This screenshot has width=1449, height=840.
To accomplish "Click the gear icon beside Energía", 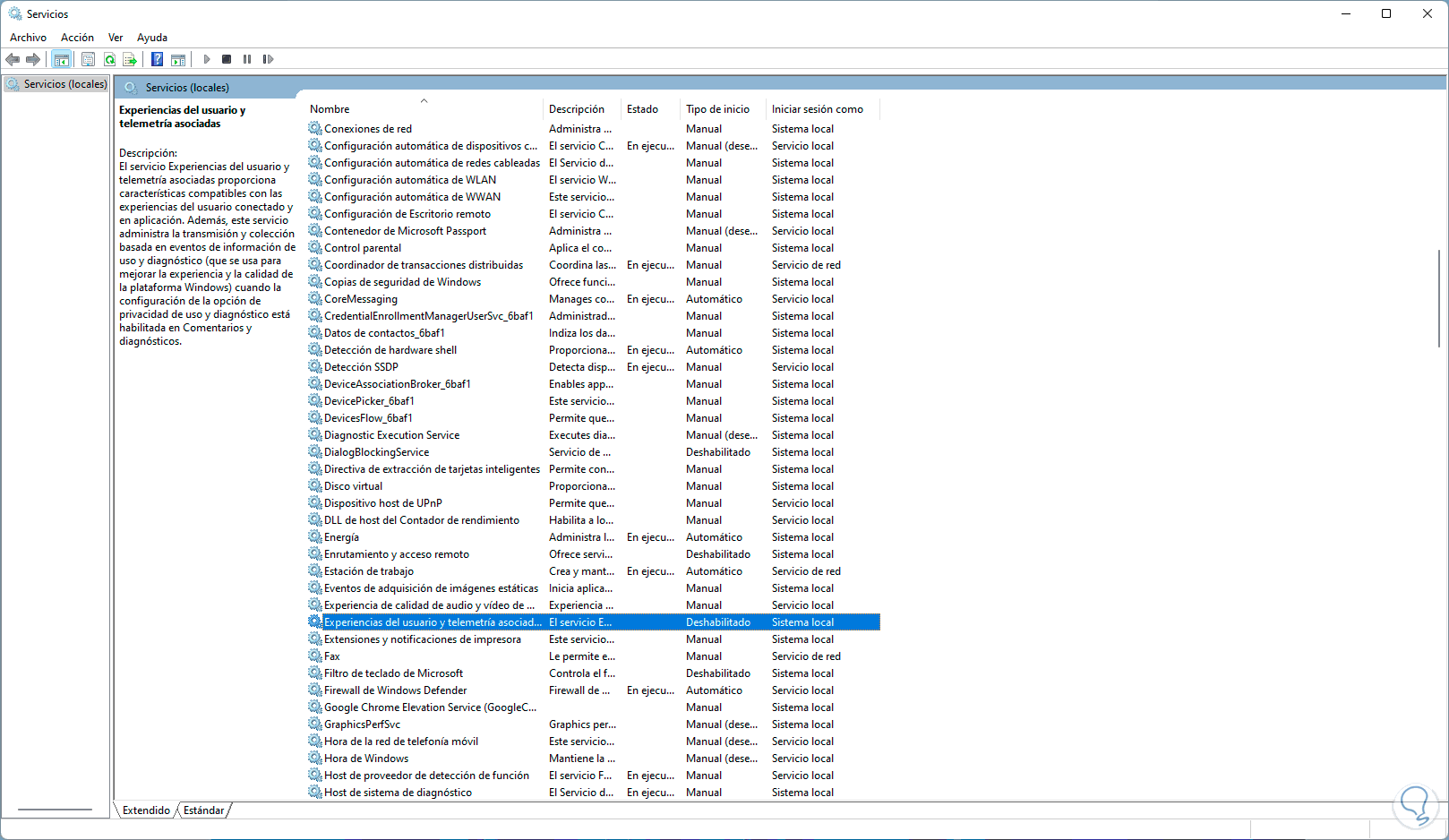I will 315,536.
